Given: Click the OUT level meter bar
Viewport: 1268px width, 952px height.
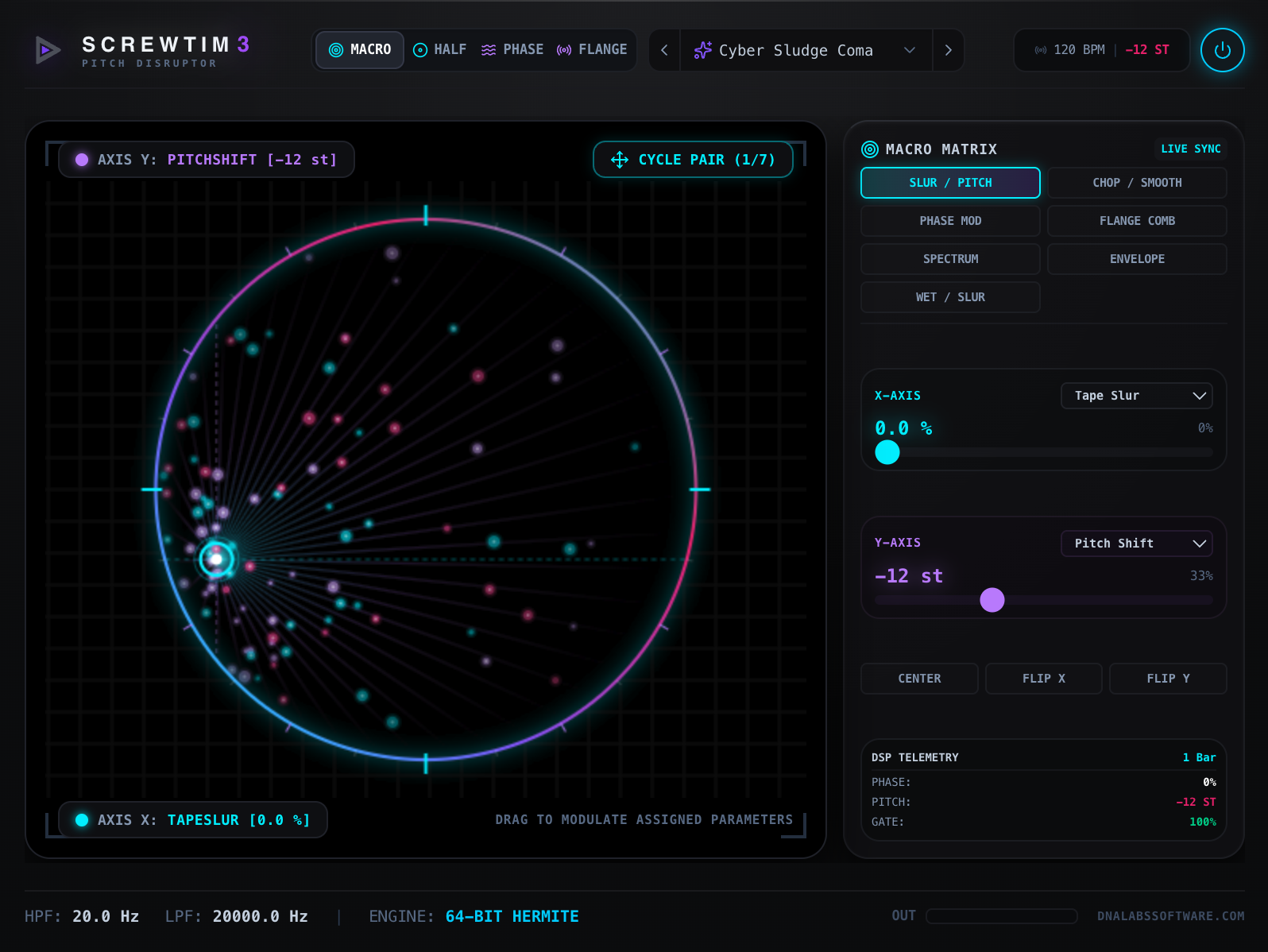Looking at the screenshot, I should [x=1002, y=916].
